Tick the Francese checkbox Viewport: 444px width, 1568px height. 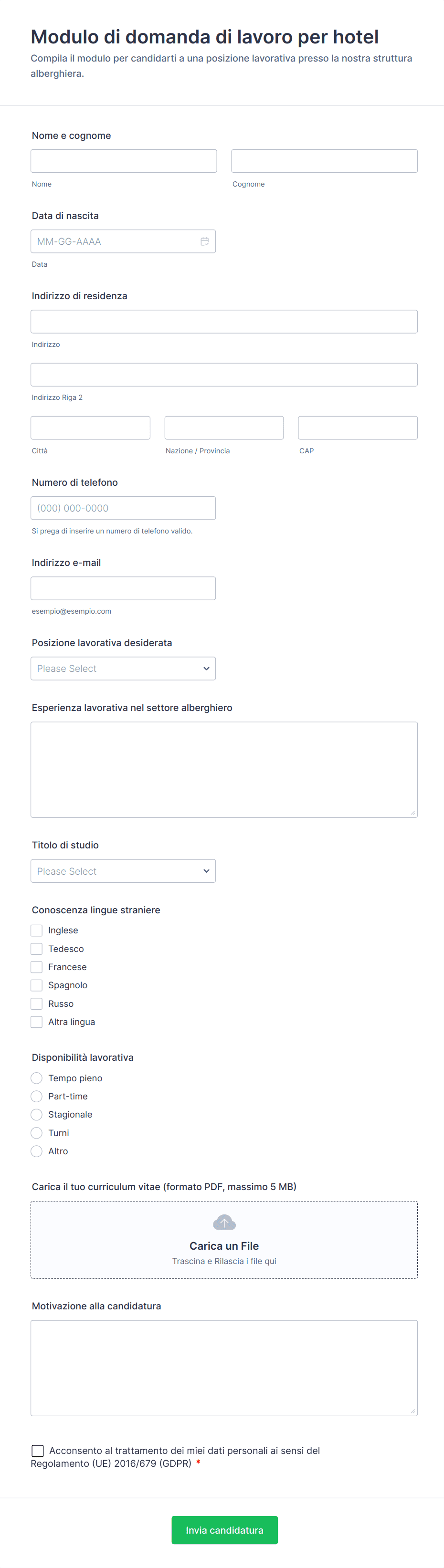tap(37, 967)
